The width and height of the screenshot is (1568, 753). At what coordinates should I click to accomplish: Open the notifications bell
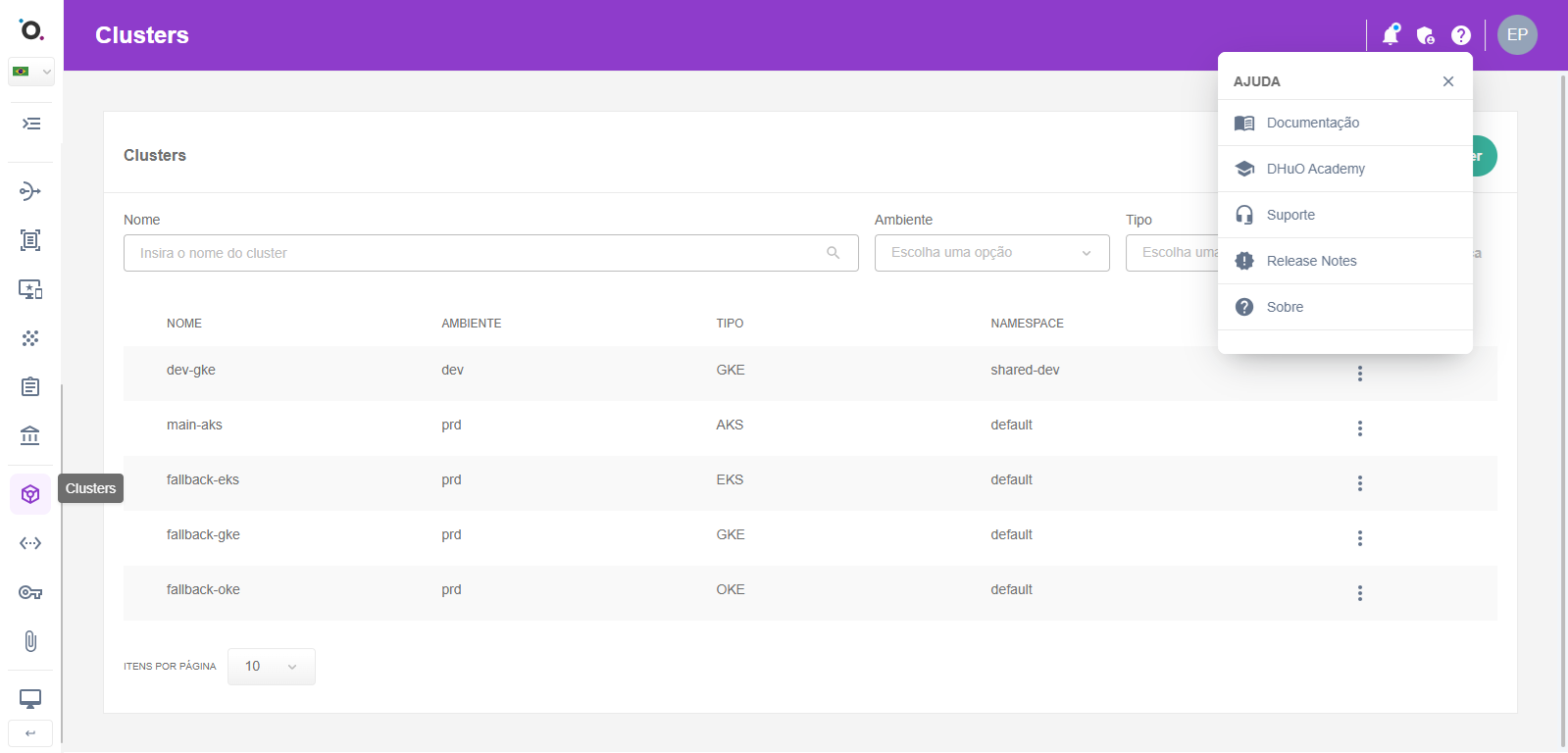(x=1391, y=35)
